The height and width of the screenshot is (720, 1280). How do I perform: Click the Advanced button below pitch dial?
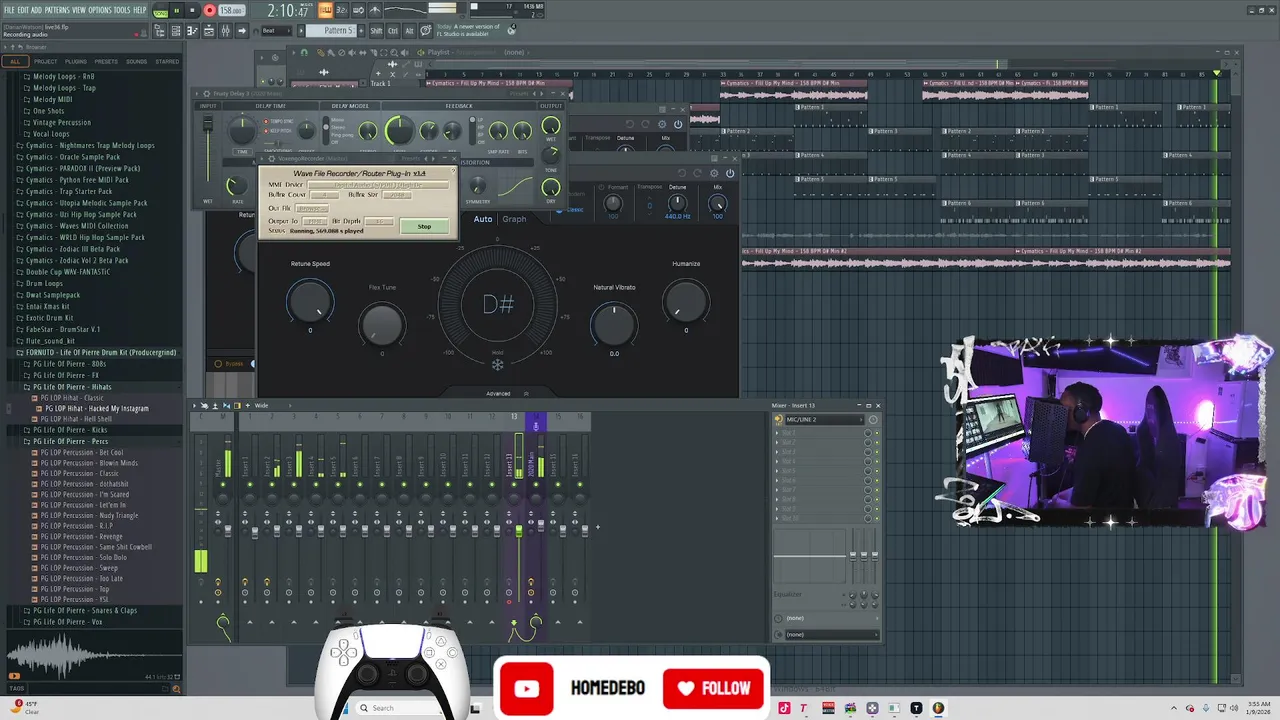pos(498,393)
